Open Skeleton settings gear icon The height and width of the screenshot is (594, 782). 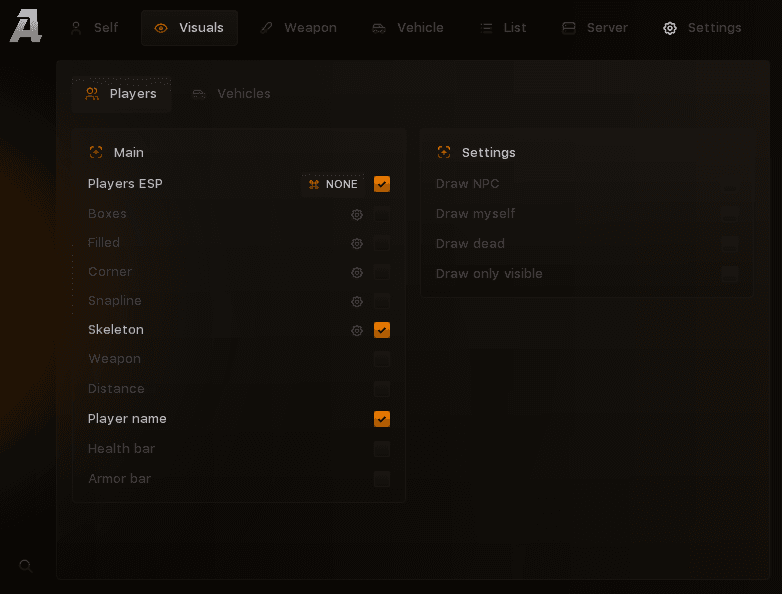click(357, 330)
